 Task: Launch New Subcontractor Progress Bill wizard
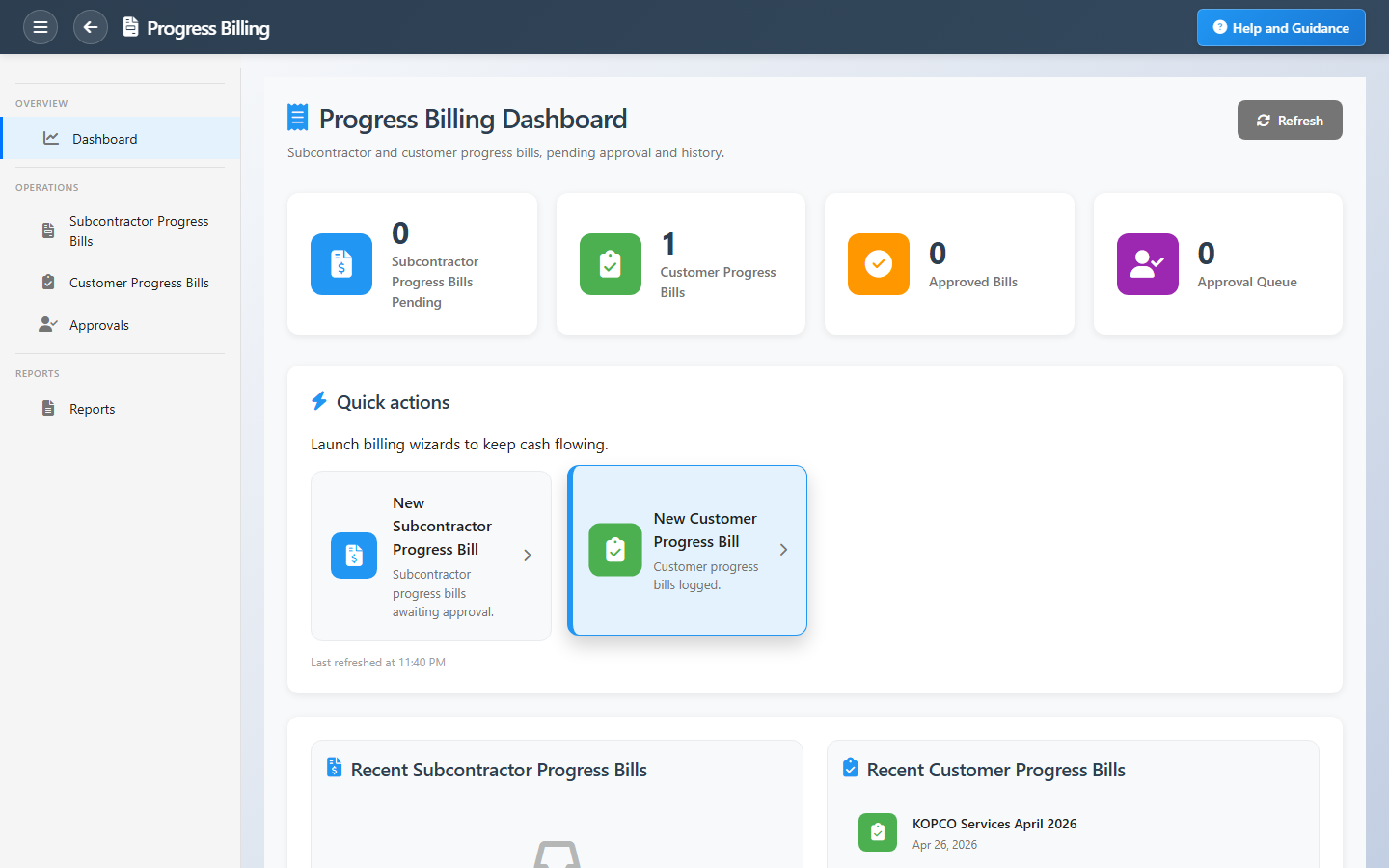431,556
